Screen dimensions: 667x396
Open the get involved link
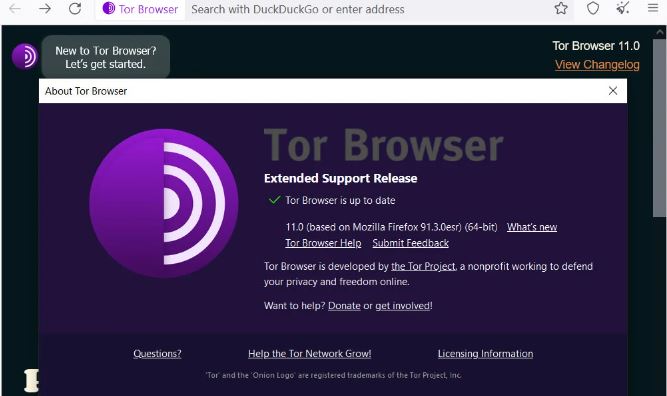[403, 306]
